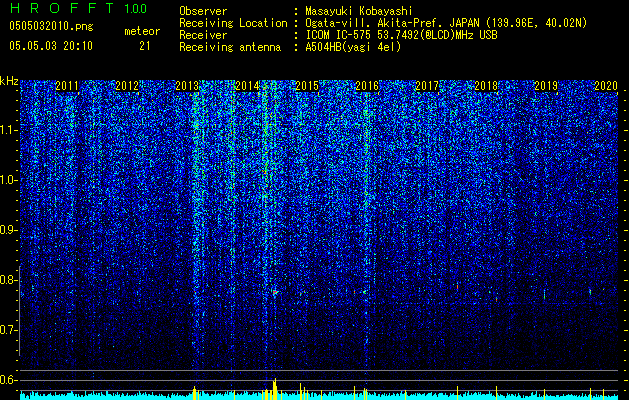The image size is (629, 400).
Task: Click the "Receiving antenna" label
Action: tap(230, 47)
